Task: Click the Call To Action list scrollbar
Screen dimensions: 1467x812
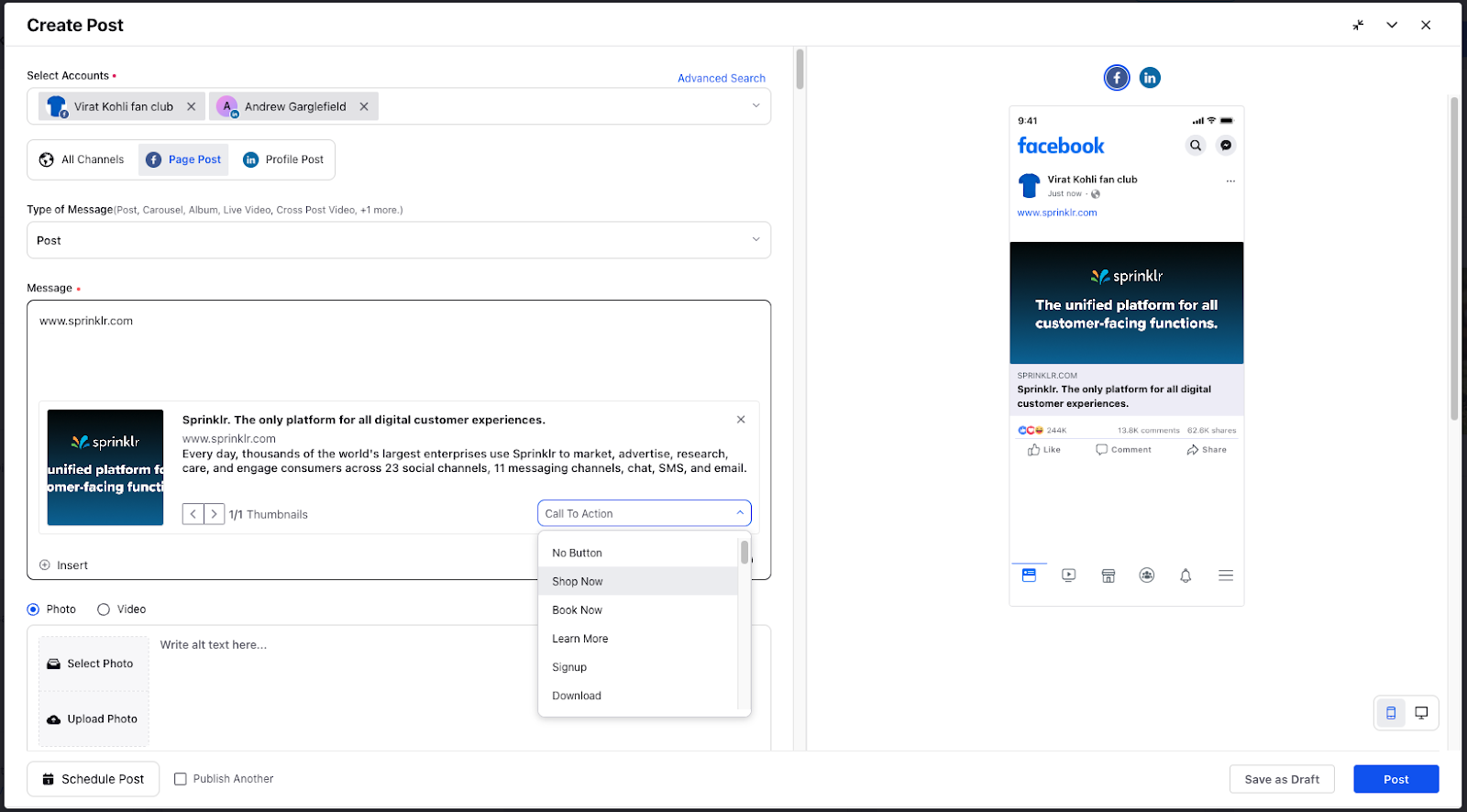Action: (x=744, y=552)
